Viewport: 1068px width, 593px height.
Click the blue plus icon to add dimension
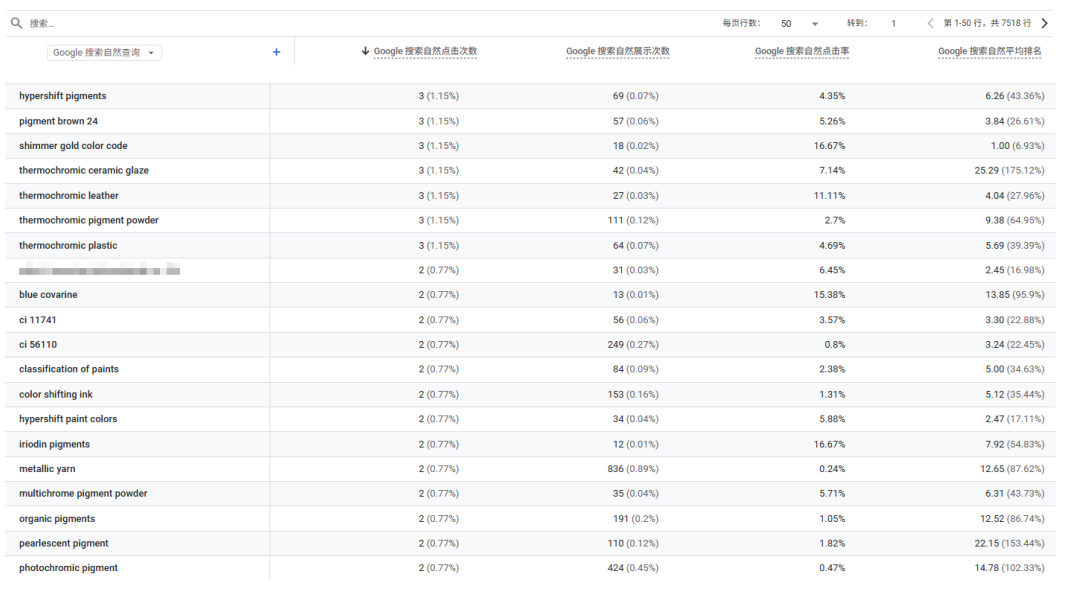[277, 52]
